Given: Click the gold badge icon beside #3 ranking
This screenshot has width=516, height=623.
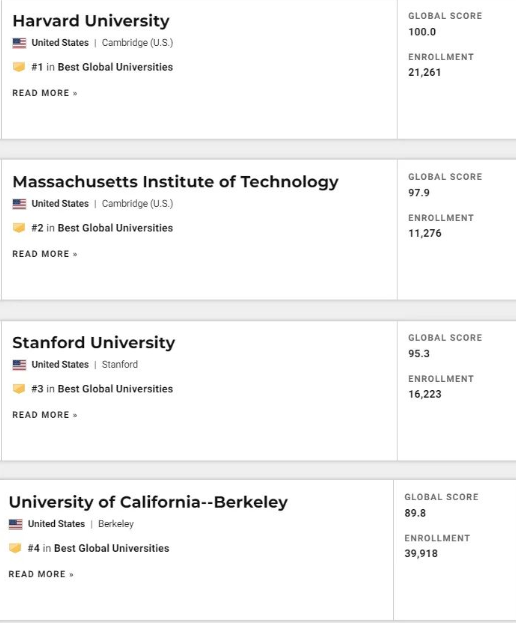Looking at the screenshot, I should click(19, 389).
